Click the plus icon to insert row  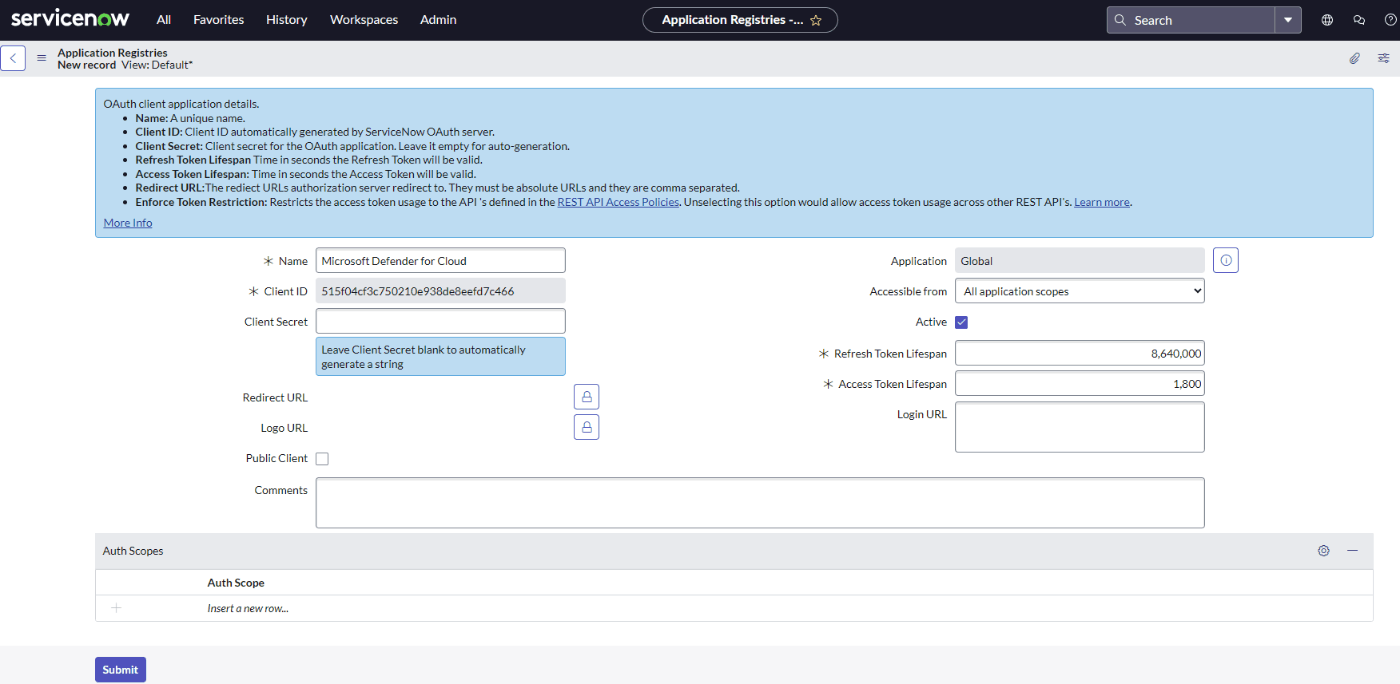click(x=116, y=608)
